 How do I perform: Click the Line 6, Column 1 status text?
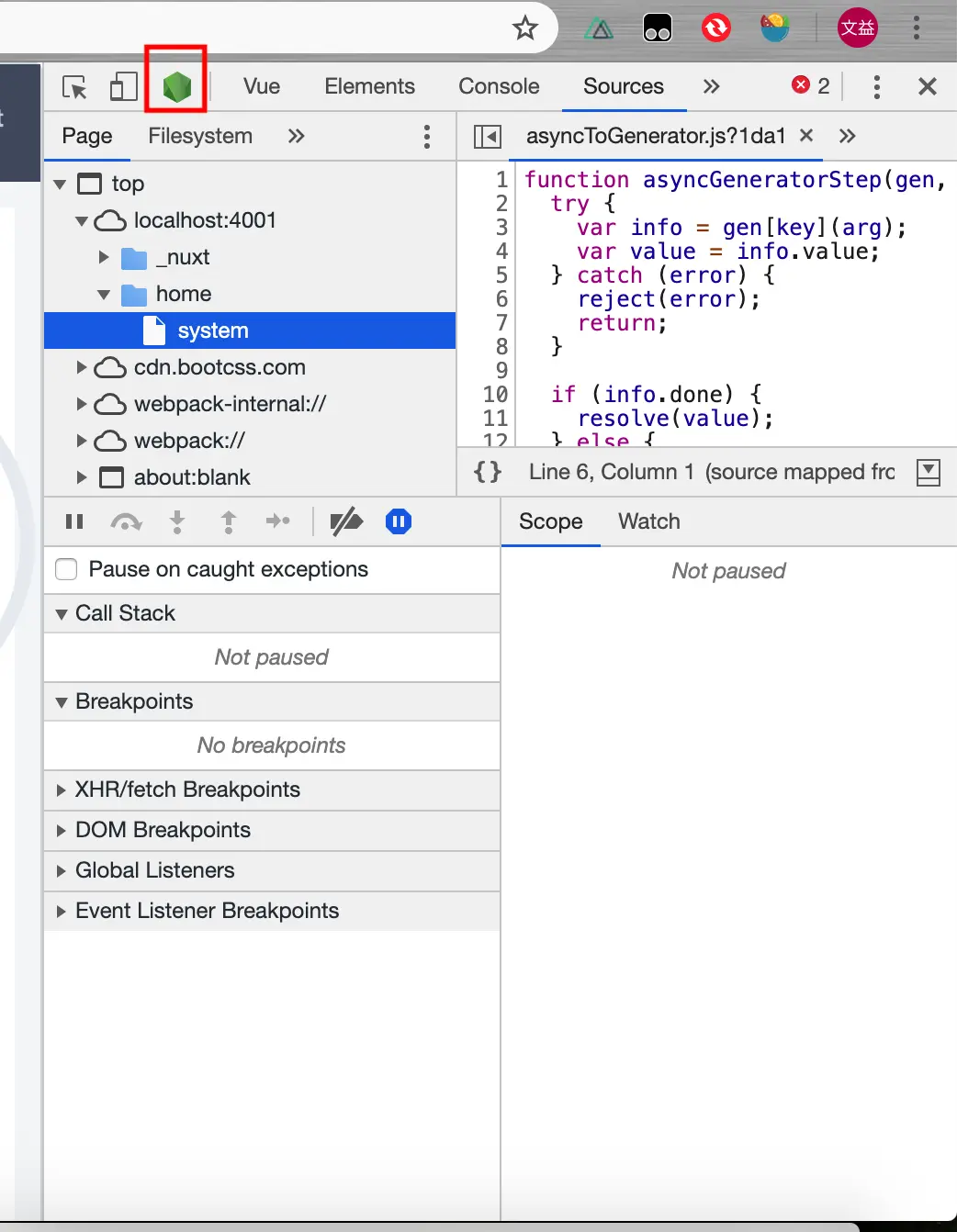point(612,472)
